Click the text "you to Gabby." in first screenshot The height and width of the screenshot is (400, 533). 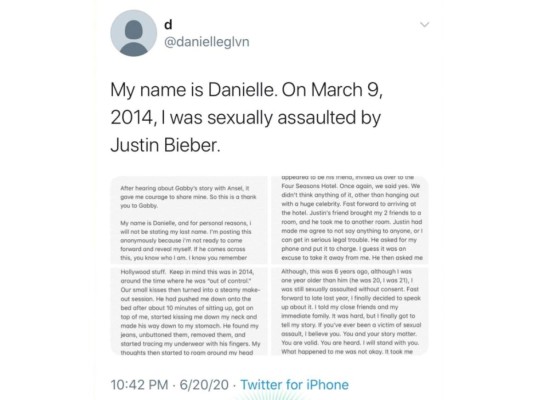(139, 206)
